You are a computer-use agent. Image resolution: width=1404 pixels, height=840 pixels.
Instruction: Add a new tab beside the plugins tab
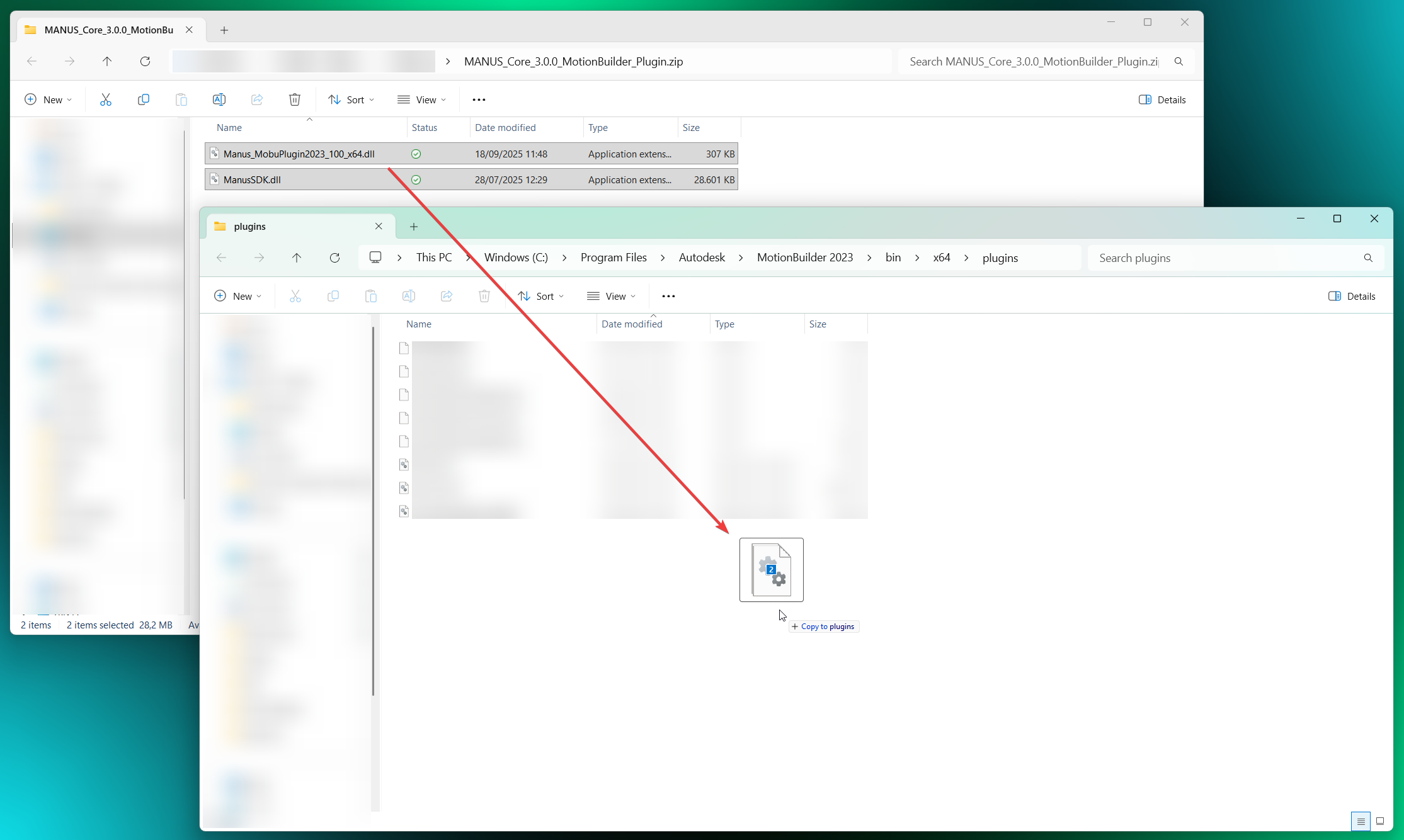[x=413, y=227]
